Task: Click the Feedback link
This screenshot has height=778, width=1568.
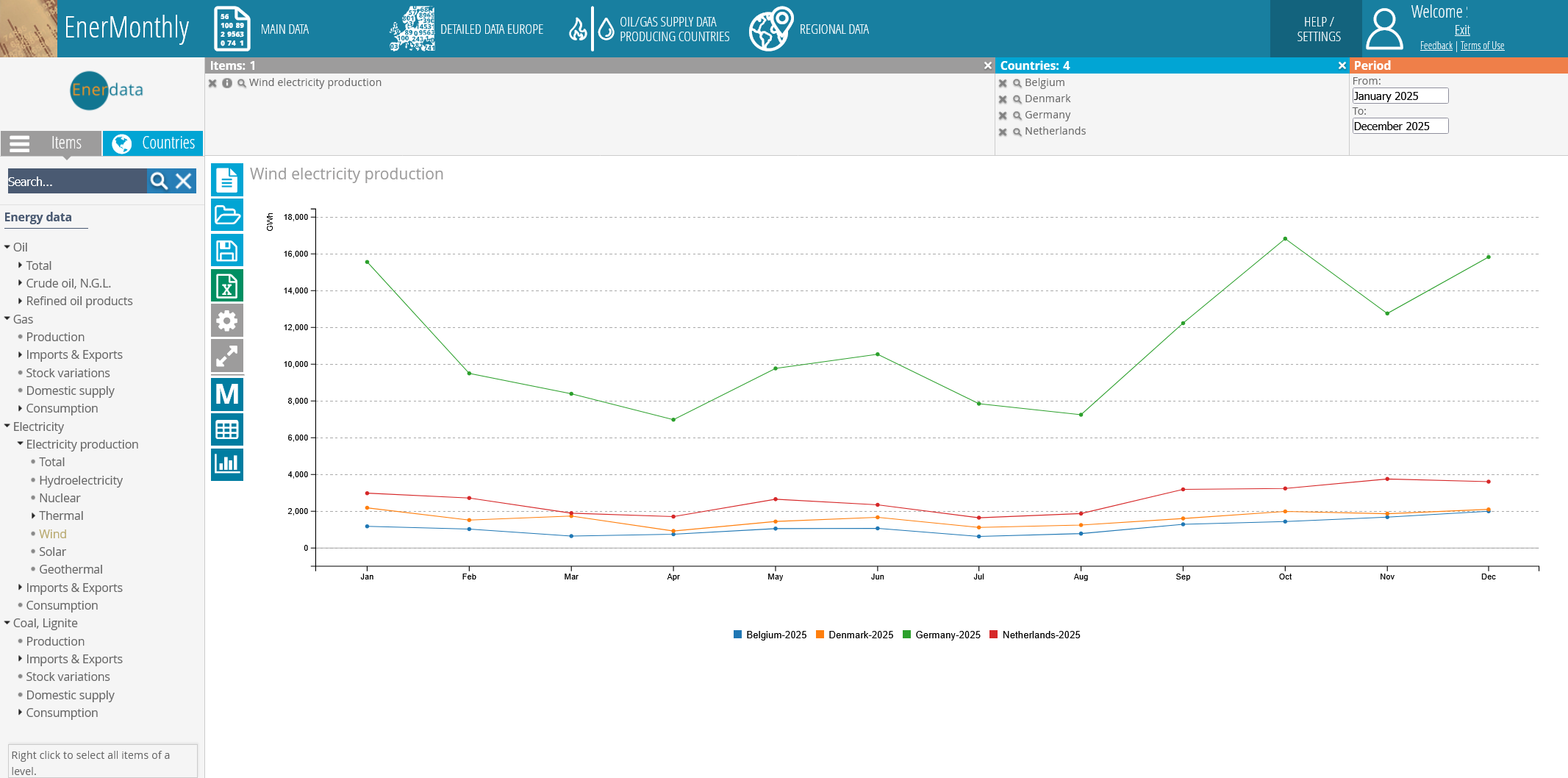Action: [1436, 46]
